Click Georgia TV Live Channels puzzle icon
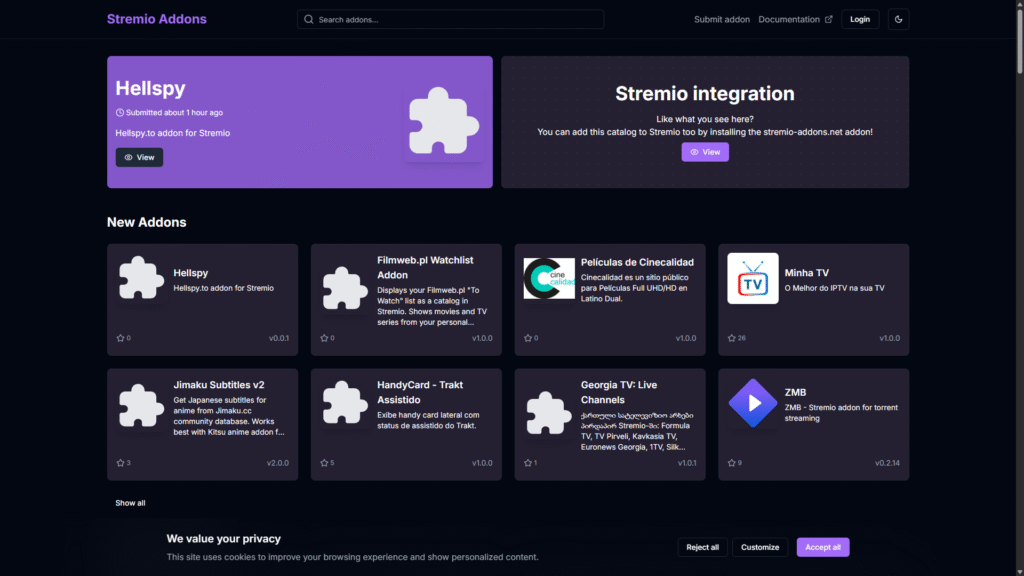The width and height of the screenshot is (1024, 576). coord(548,413)
